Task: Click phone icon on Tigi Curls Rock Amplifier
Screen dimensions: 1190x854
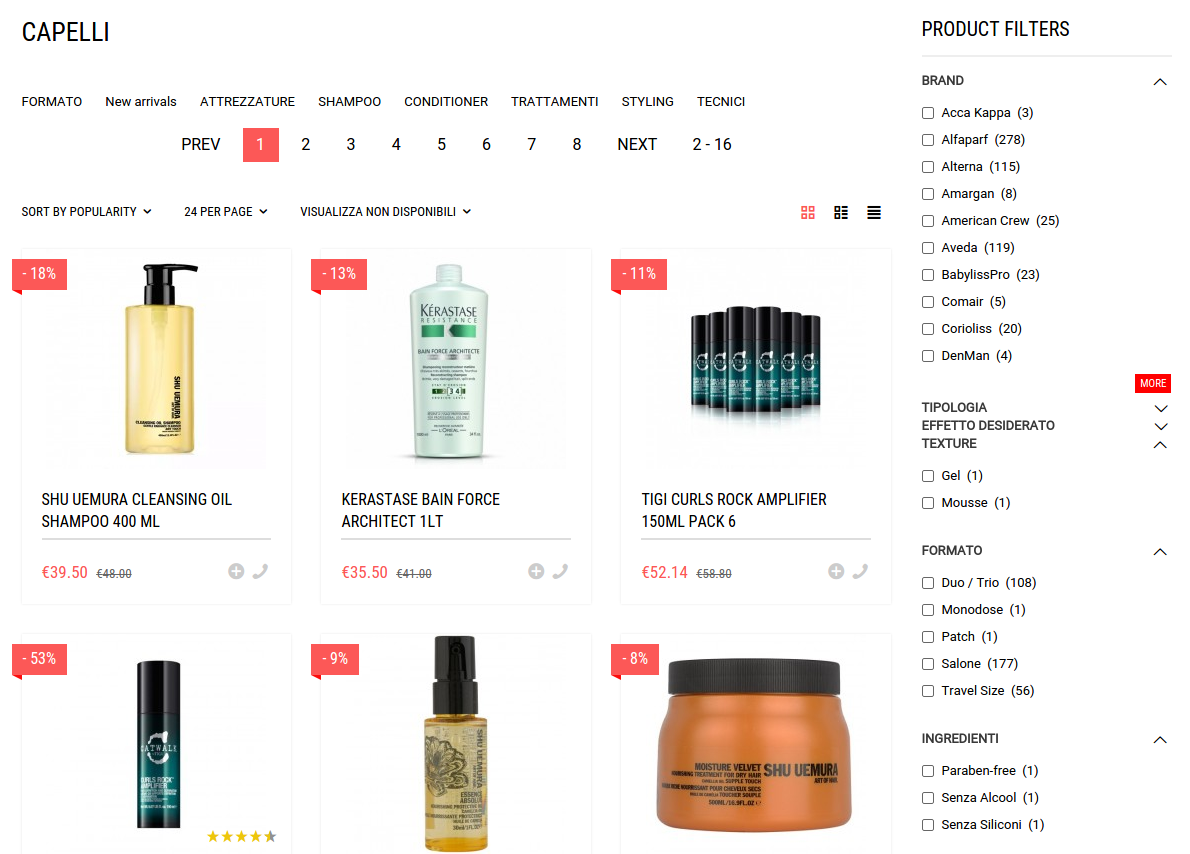Action: coord(860,572)
